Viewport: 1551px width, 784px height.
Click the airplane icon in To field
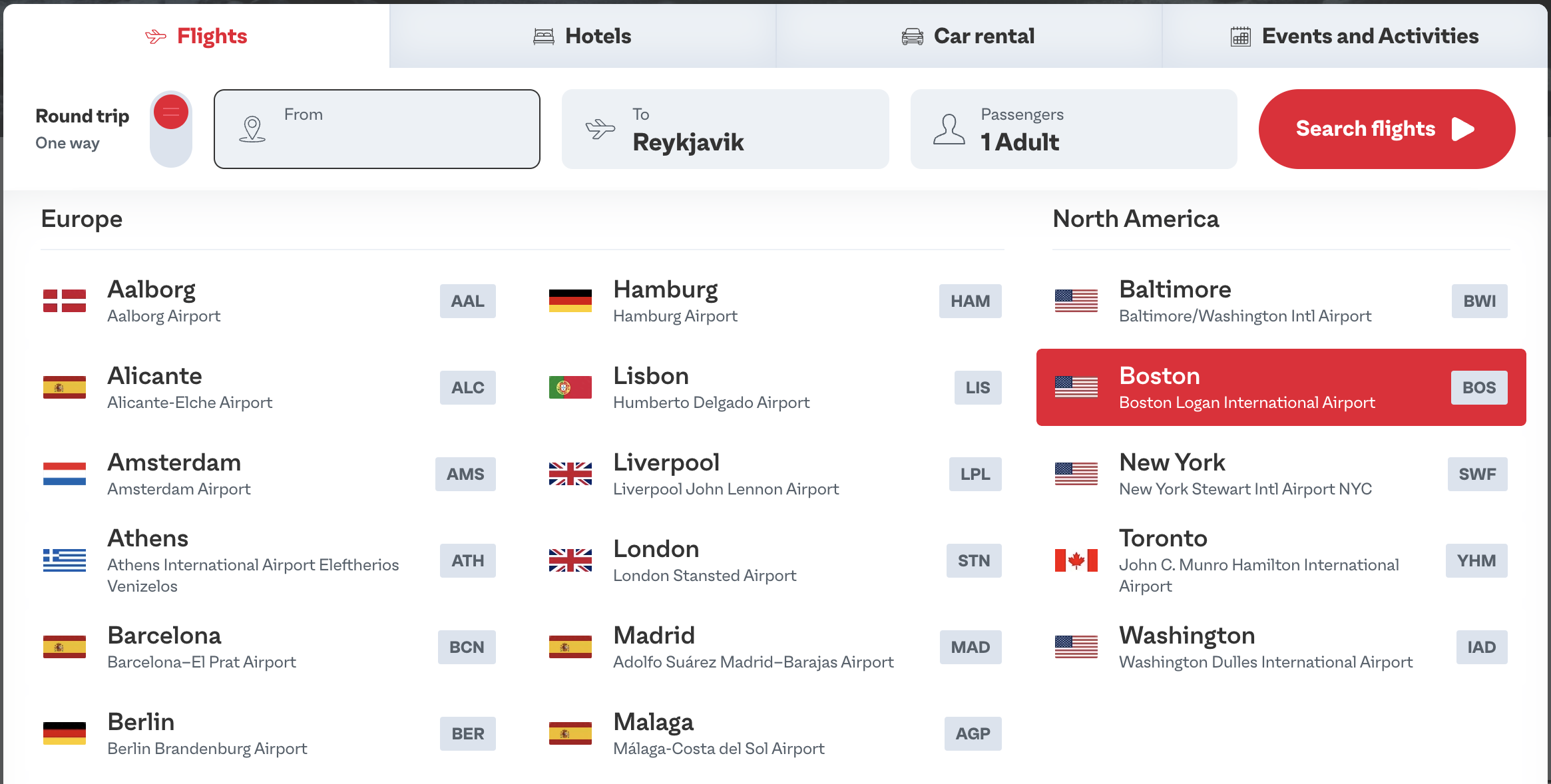point(600,128)
